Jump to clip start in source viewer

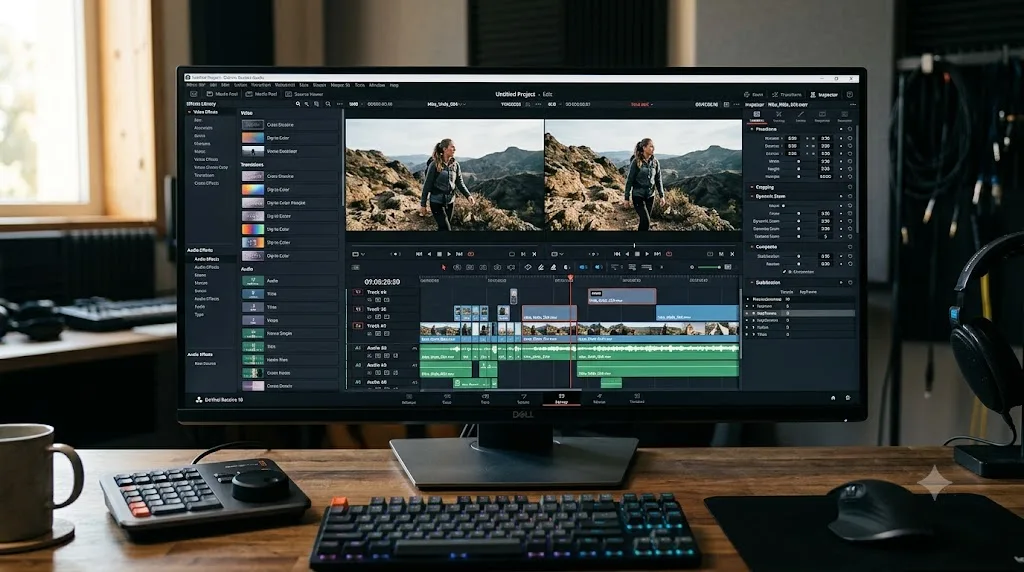pos(419,254)
